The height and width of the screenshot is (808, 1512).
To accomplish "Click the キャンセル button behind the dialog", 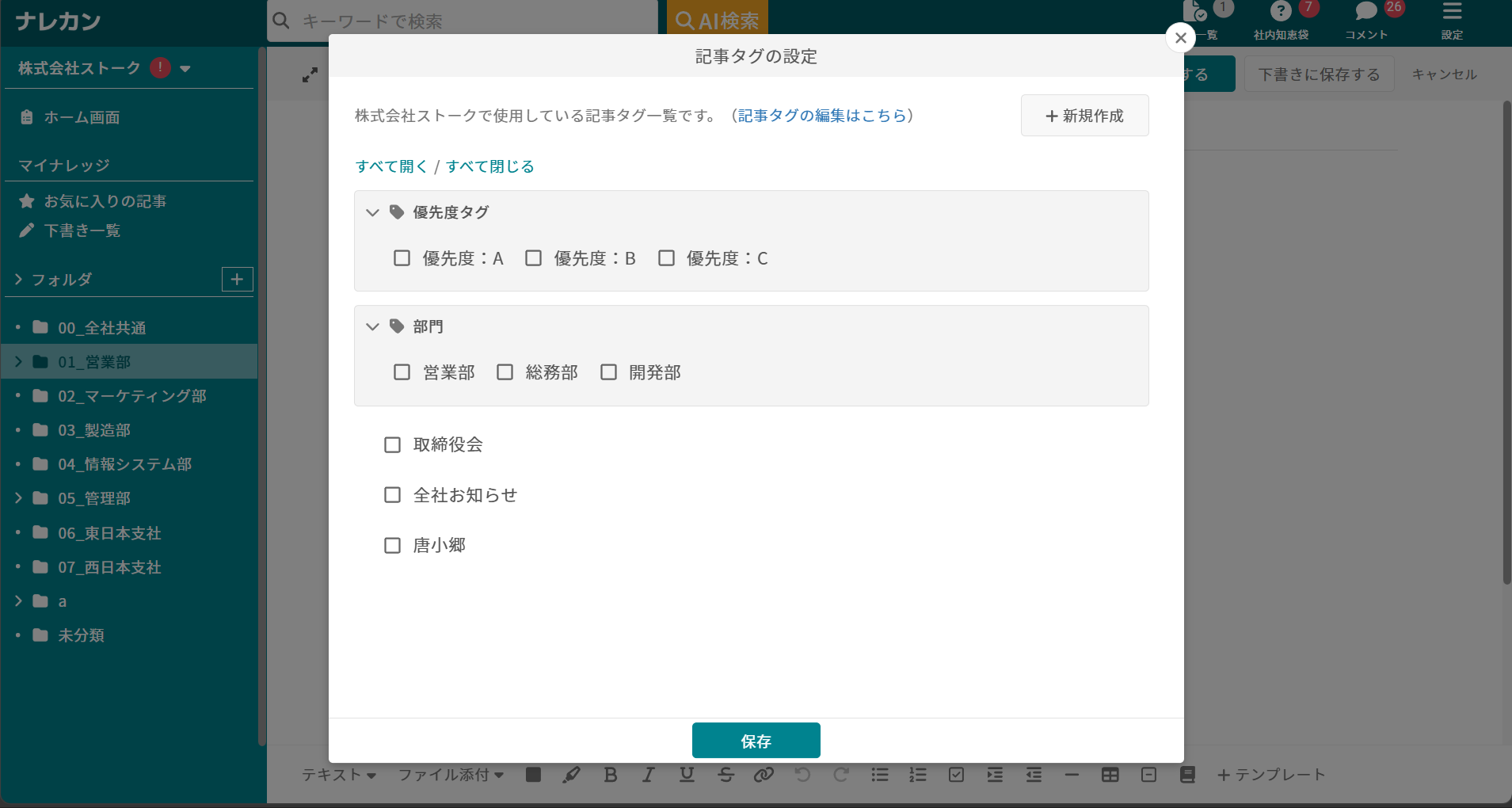I will tap(1445, 74).
